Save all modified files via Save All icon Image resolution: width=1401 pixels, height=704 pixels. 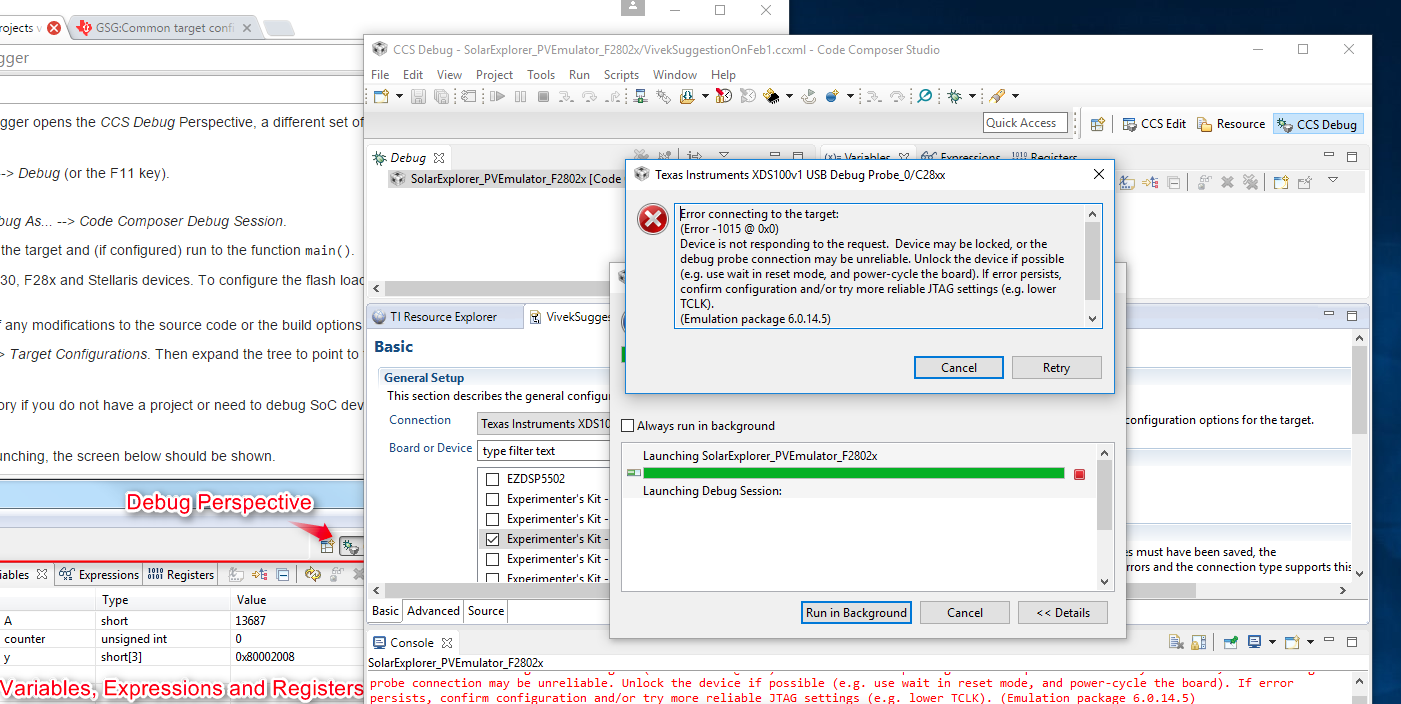coord(441,96)
